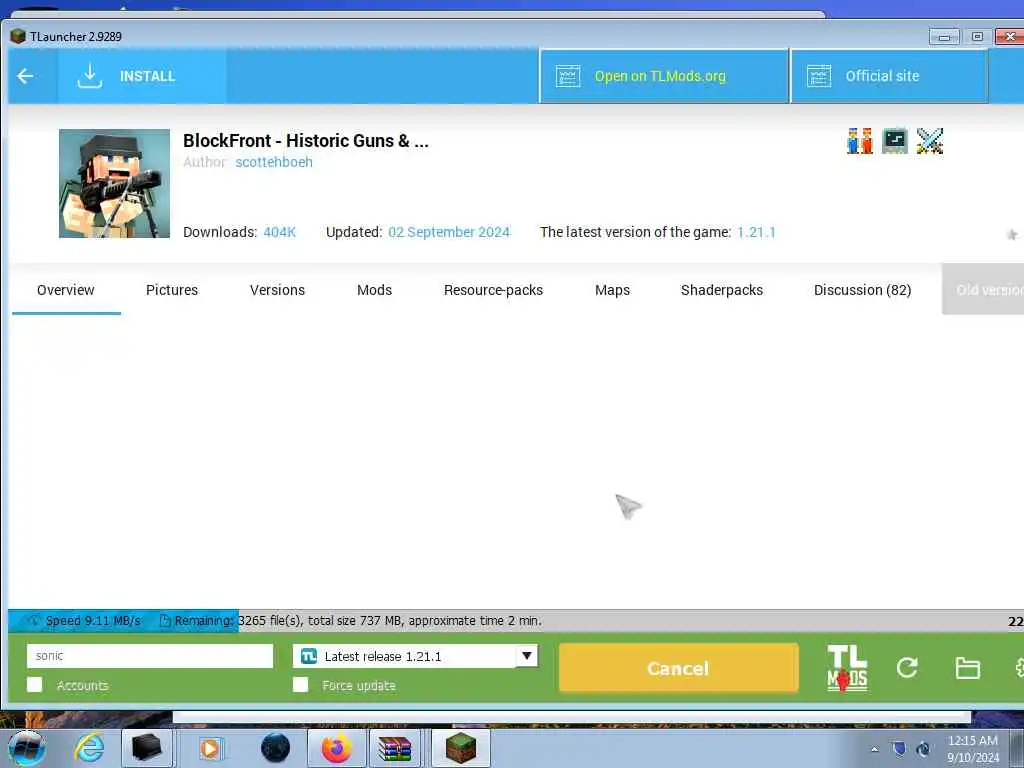
Task: Select TLauncher Minecraft block taskbar icon
Action: point(460,748)
